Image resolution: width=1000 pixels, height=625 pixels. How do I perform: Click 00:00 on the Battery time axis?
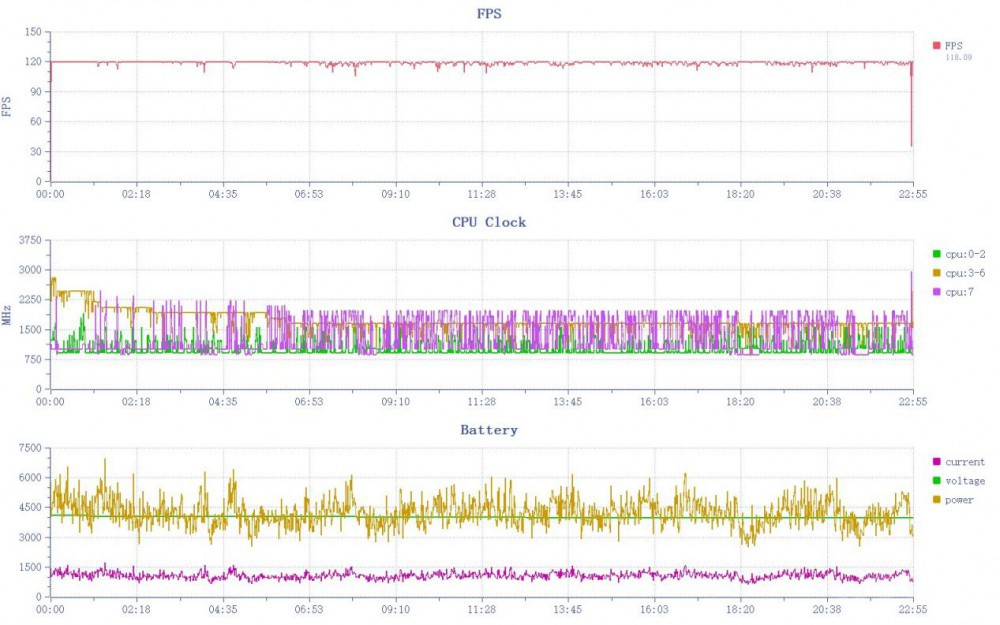(x=50, y=610)
